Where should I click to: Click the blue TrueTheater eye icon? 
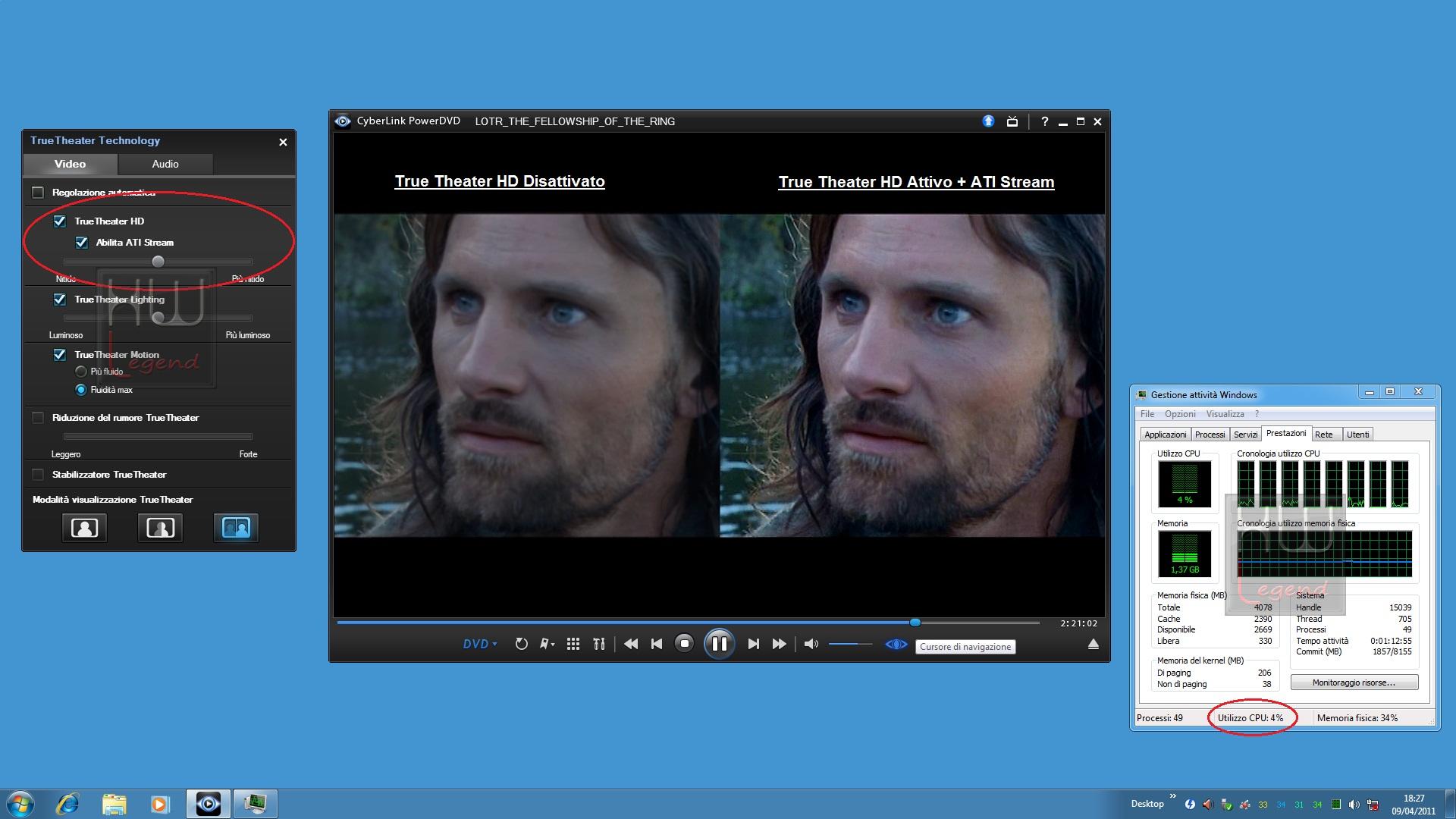pos(896,644)
